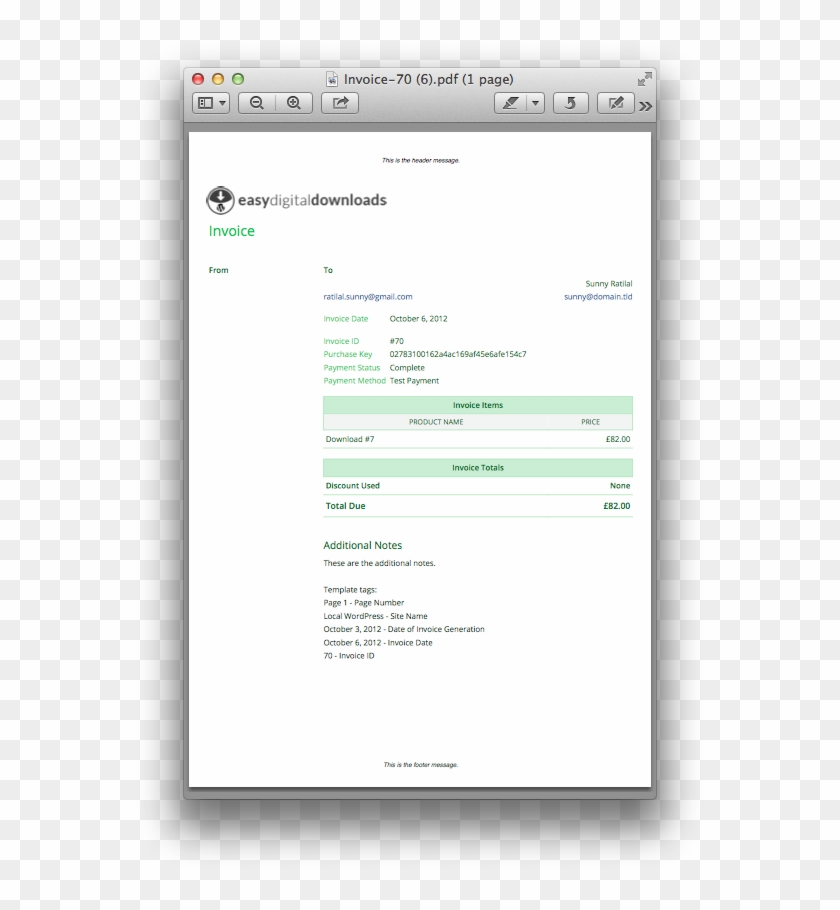Expand the toolbar overflow chevrons
The width and height of the screenshot is (840, 910).
pyautogui.click(x=646, y=105)
